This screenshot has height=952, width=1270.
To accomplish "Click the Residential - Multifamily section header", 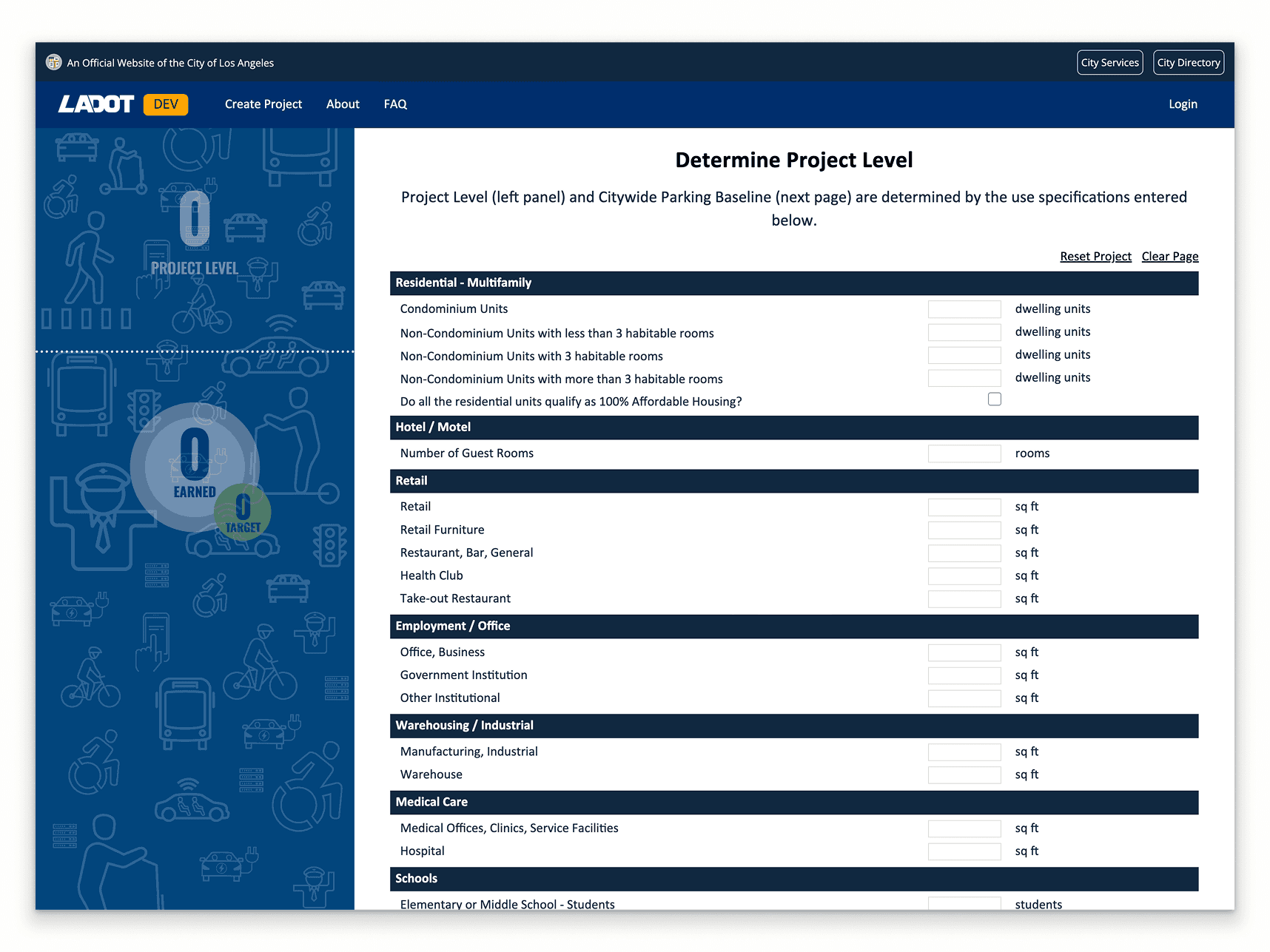I will pos(794,283).
